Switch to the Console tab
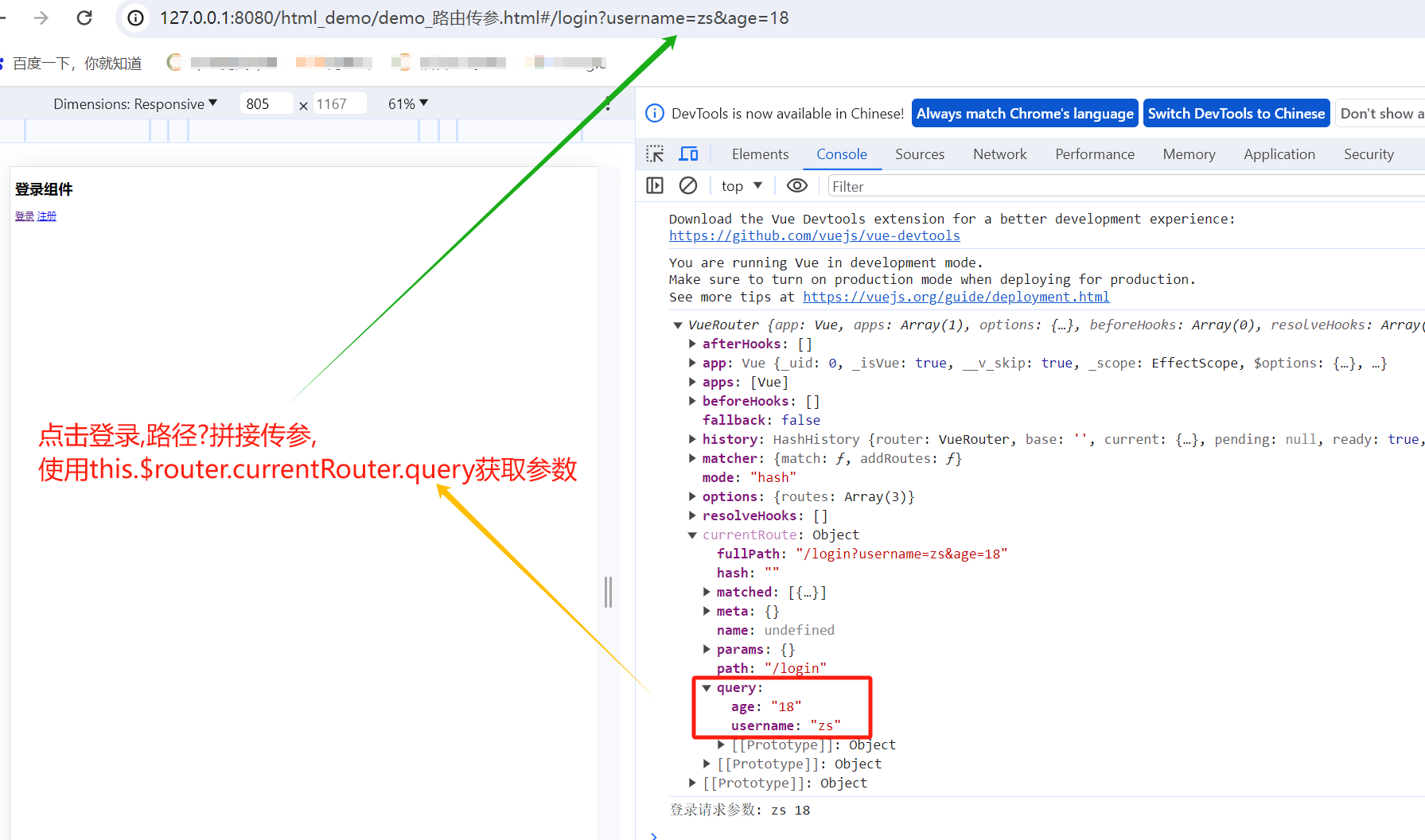The image size is (1425, 840). [841, 154]
